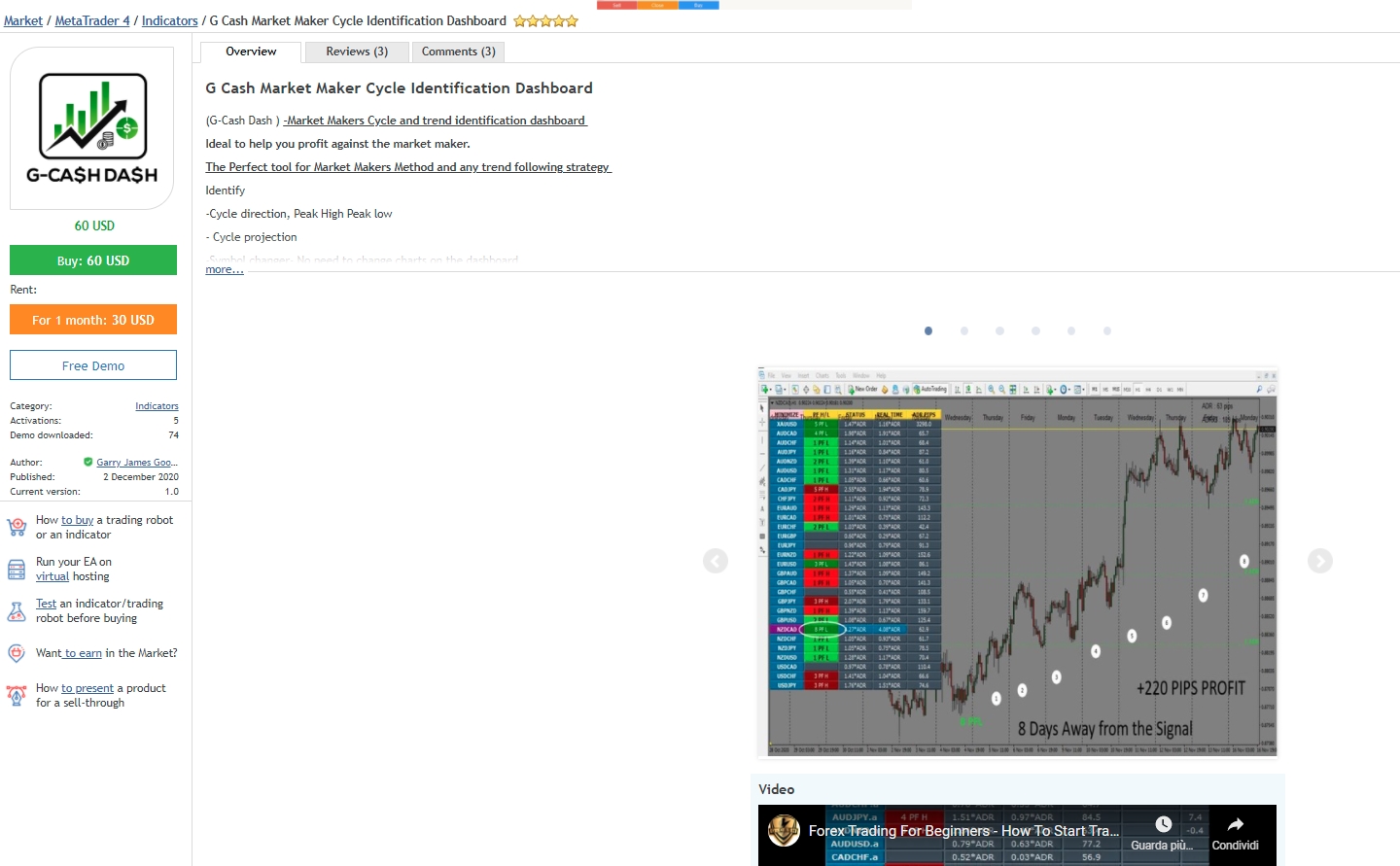Open the Indicators category link
Image resolution: width=1400 pixels, height=866 pixels.
pyautogui.click(x=157, y=406)
